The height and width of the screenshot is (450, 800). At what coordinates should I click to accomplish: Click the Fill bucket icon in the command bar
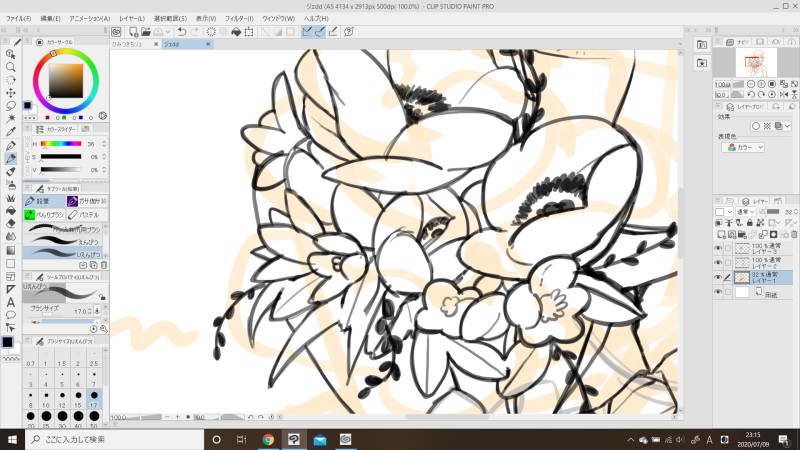point(236,32)
